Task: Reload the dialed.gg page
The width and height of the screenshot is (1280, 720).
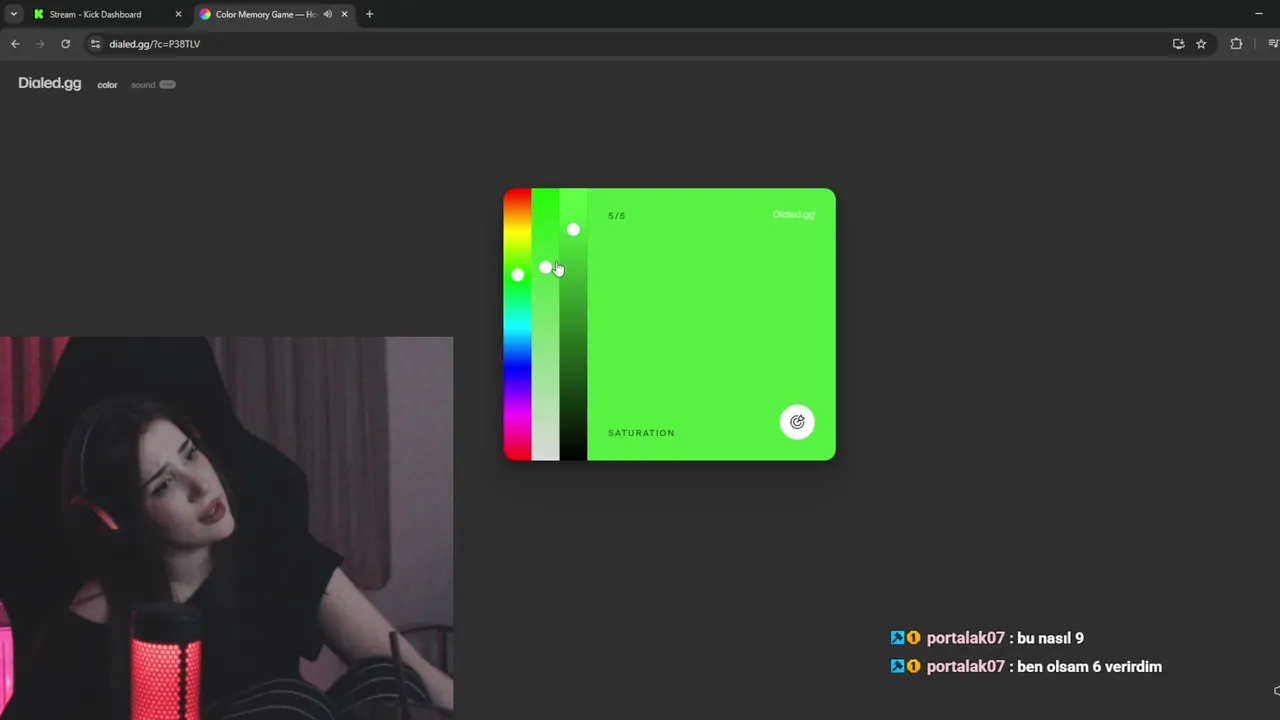Action: coord(65,44)
